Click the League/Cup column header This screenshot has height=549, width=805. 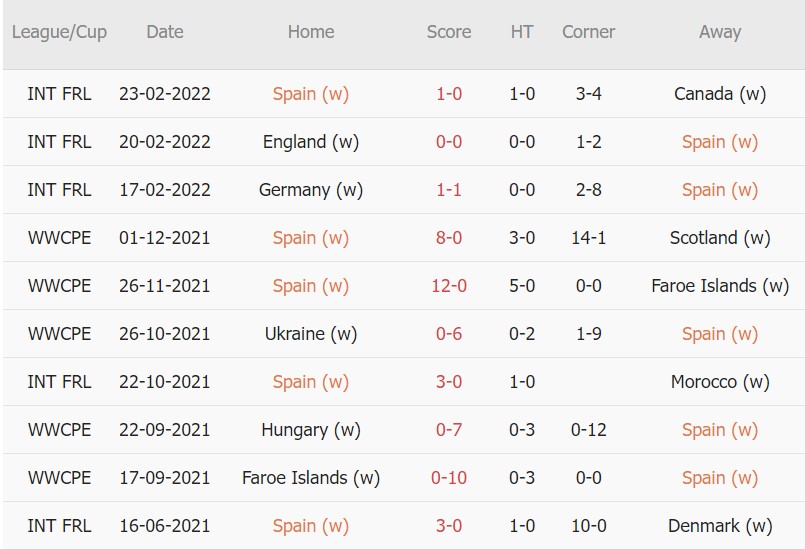[59, 32]
